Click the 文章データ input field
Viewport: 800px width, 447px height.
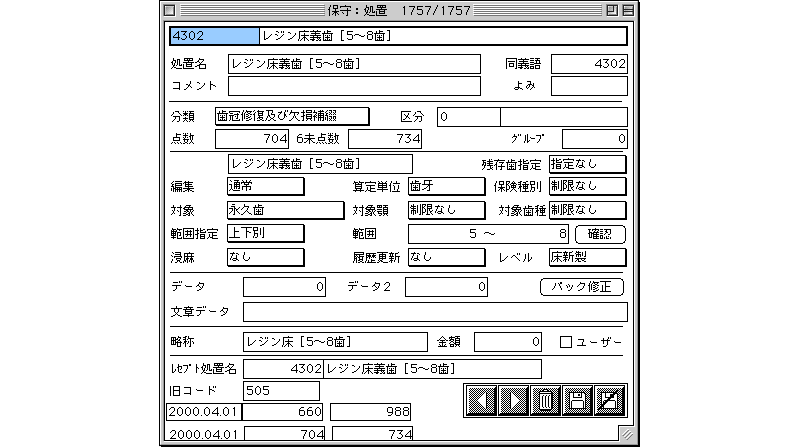click(435, 311)
